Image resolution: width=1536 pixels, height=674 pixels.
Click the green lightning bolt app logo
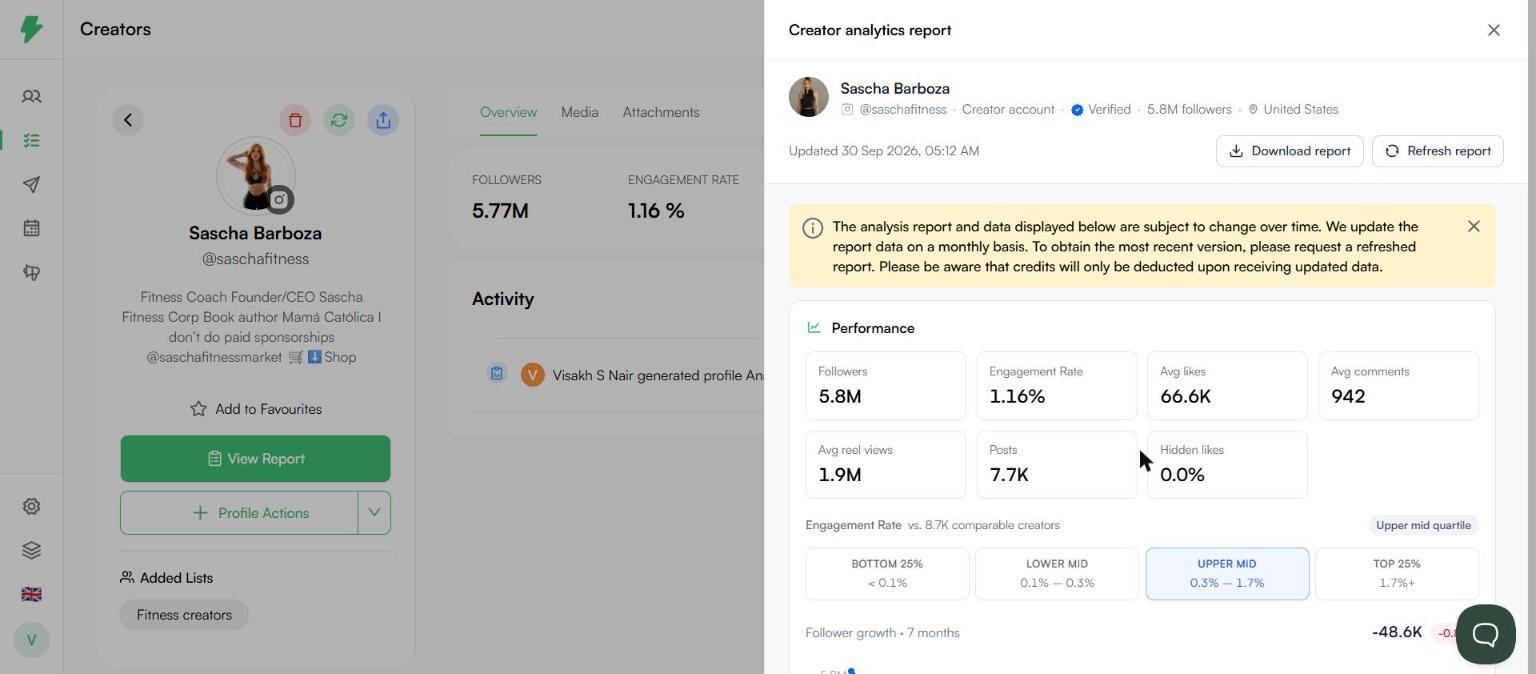coord(32,29)
